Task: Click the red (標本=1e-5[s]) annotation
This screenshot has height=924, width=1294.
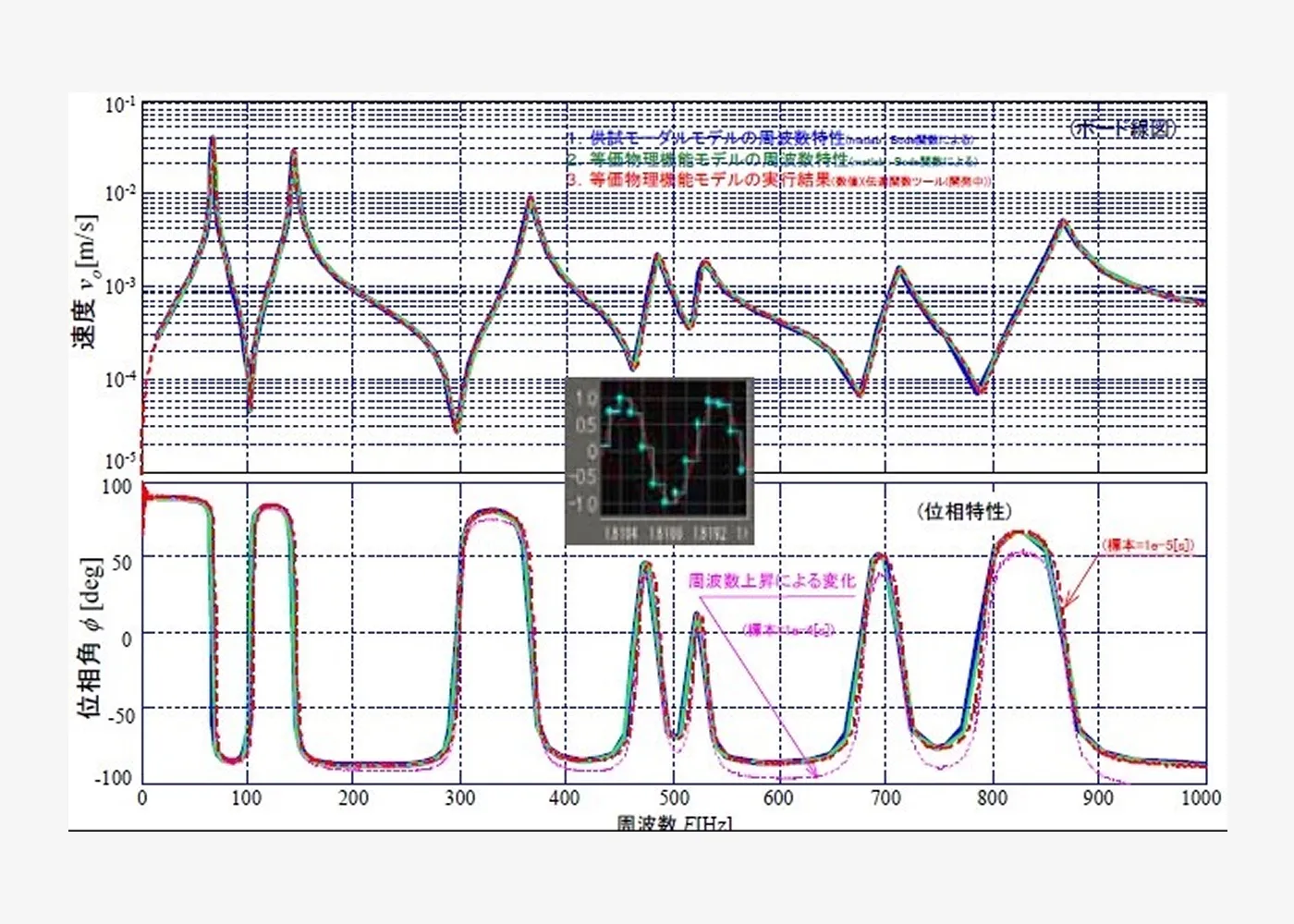Action: pyautogui.click(x=1148, y=545)
